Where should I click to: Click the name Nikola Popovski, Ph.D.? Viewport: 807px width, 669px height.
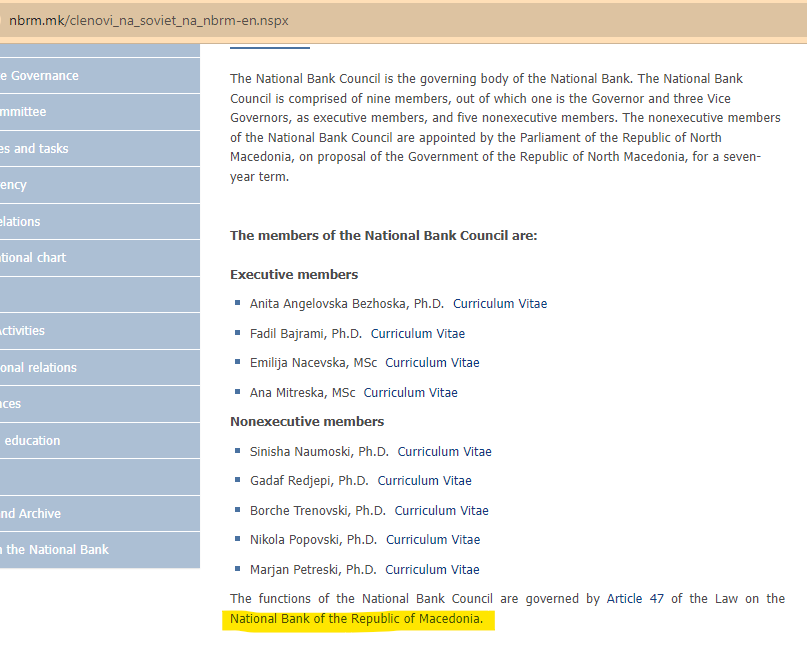pyautogui.click(x=313, y=540)
